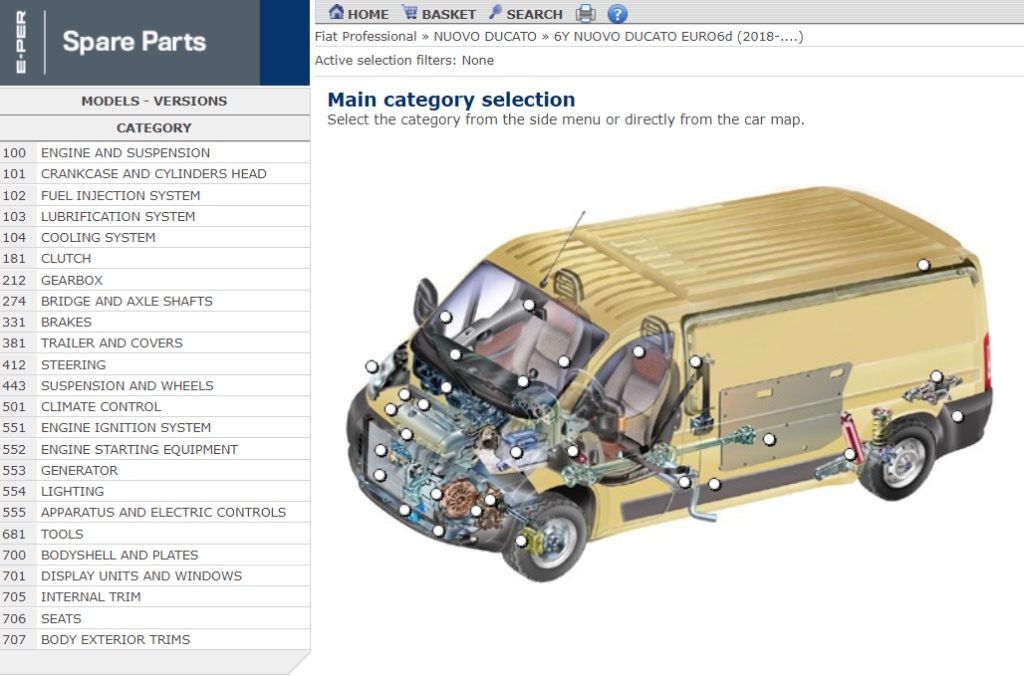
Task: Click the 'Active selection filters: None' text
Action: [x=404, y=61]
